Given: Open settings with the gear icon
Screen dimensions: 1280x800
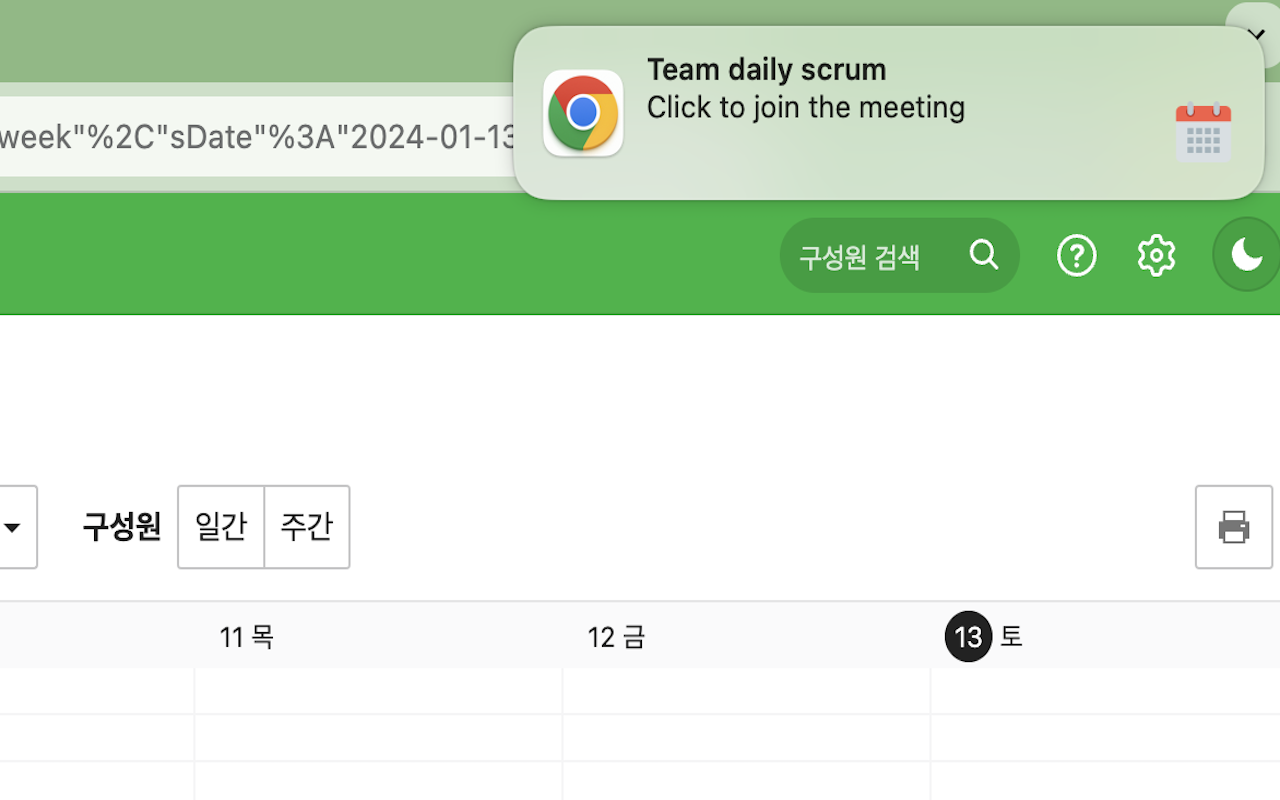Looking at the screenshot, I should click(1156, 255).
